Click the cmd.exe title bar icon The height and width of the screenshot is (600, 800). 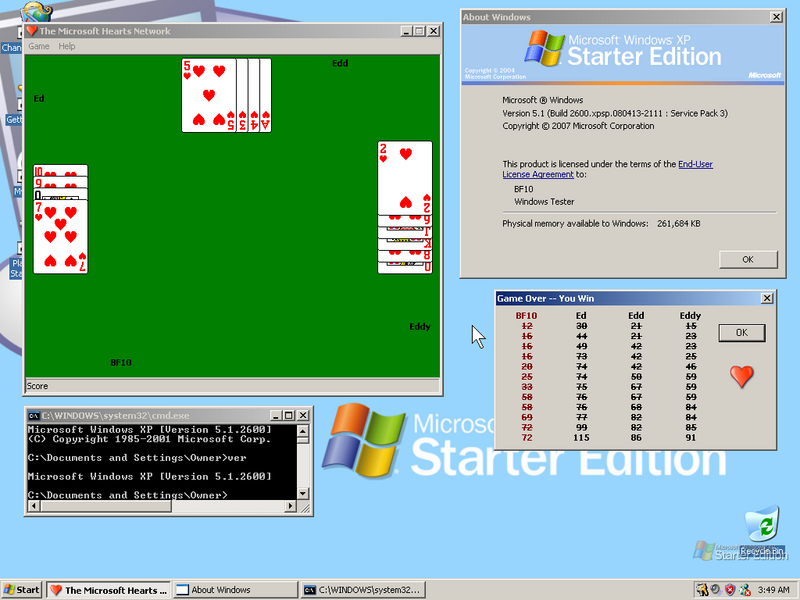point(34,415)
